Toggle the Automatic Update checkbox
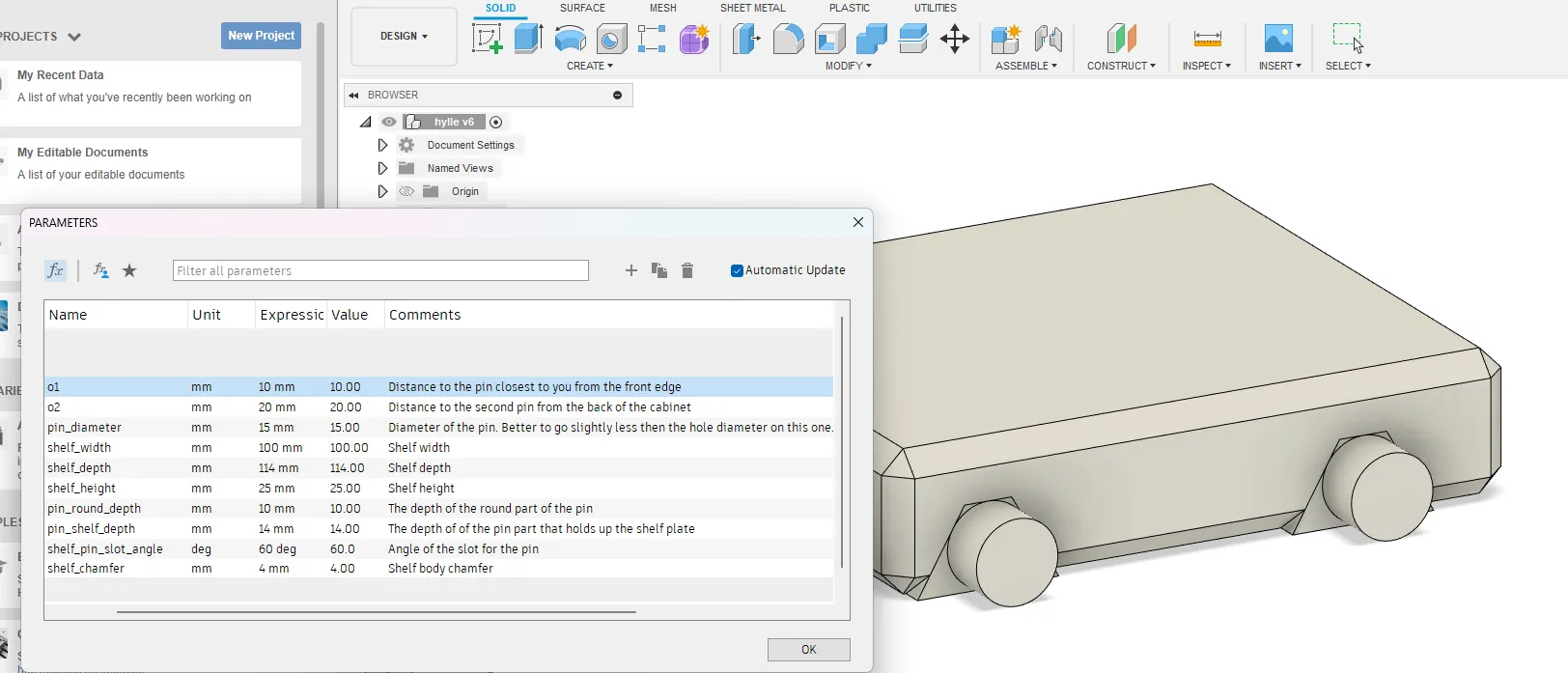Viewport: 1568px width, 673px height. tap(737, 271)
